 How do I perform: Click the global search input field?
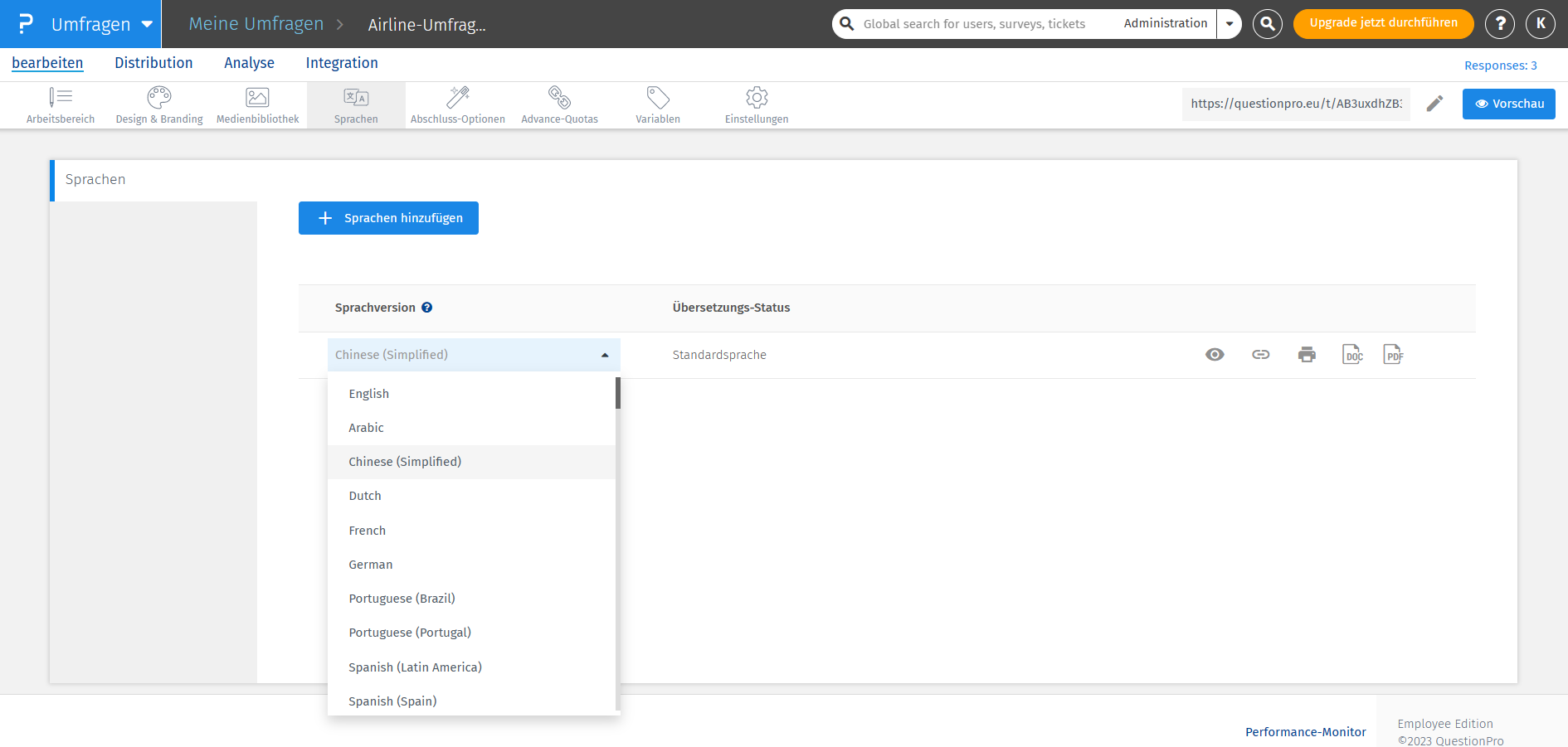[x=979, y=24]
